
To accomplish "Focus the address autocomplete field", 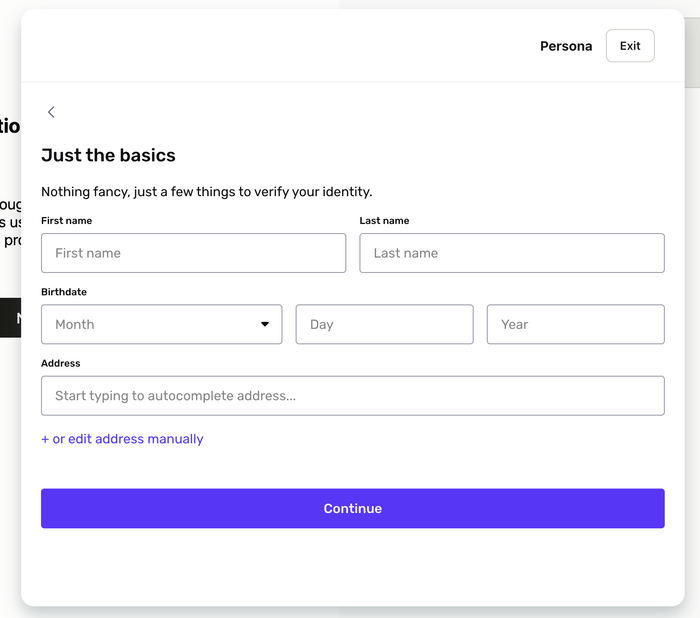I will click(352, 396).
